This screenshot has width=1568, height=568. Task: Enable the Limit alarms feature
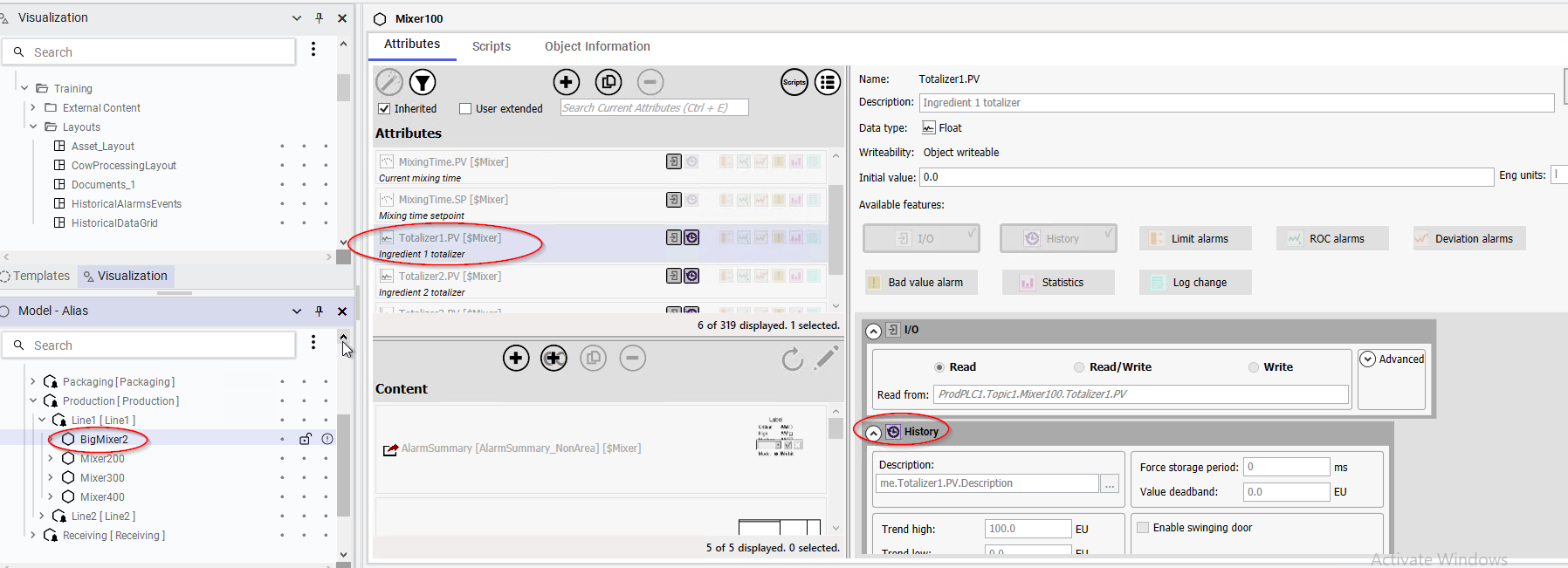tap(1195, 238)
